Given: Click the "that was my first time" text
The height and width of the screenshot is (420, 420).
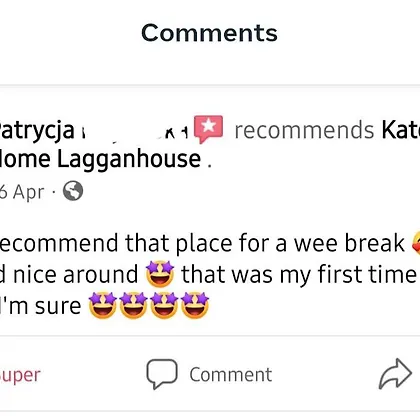Looking at the screenshot, I should pyautogui.click(x=299, y=274).
